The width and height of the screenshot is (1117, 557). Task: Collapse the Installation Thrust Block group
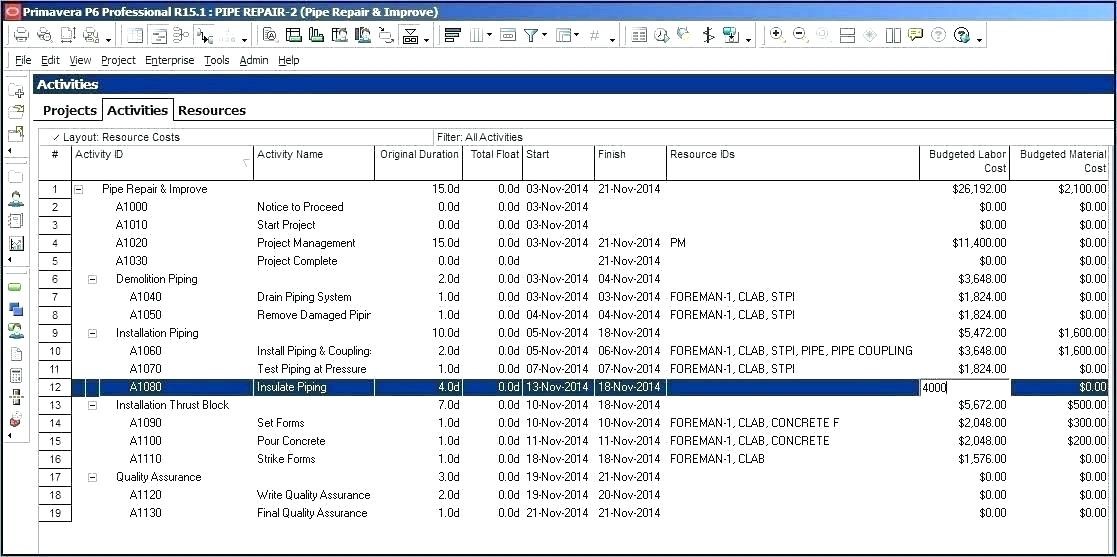93,405
